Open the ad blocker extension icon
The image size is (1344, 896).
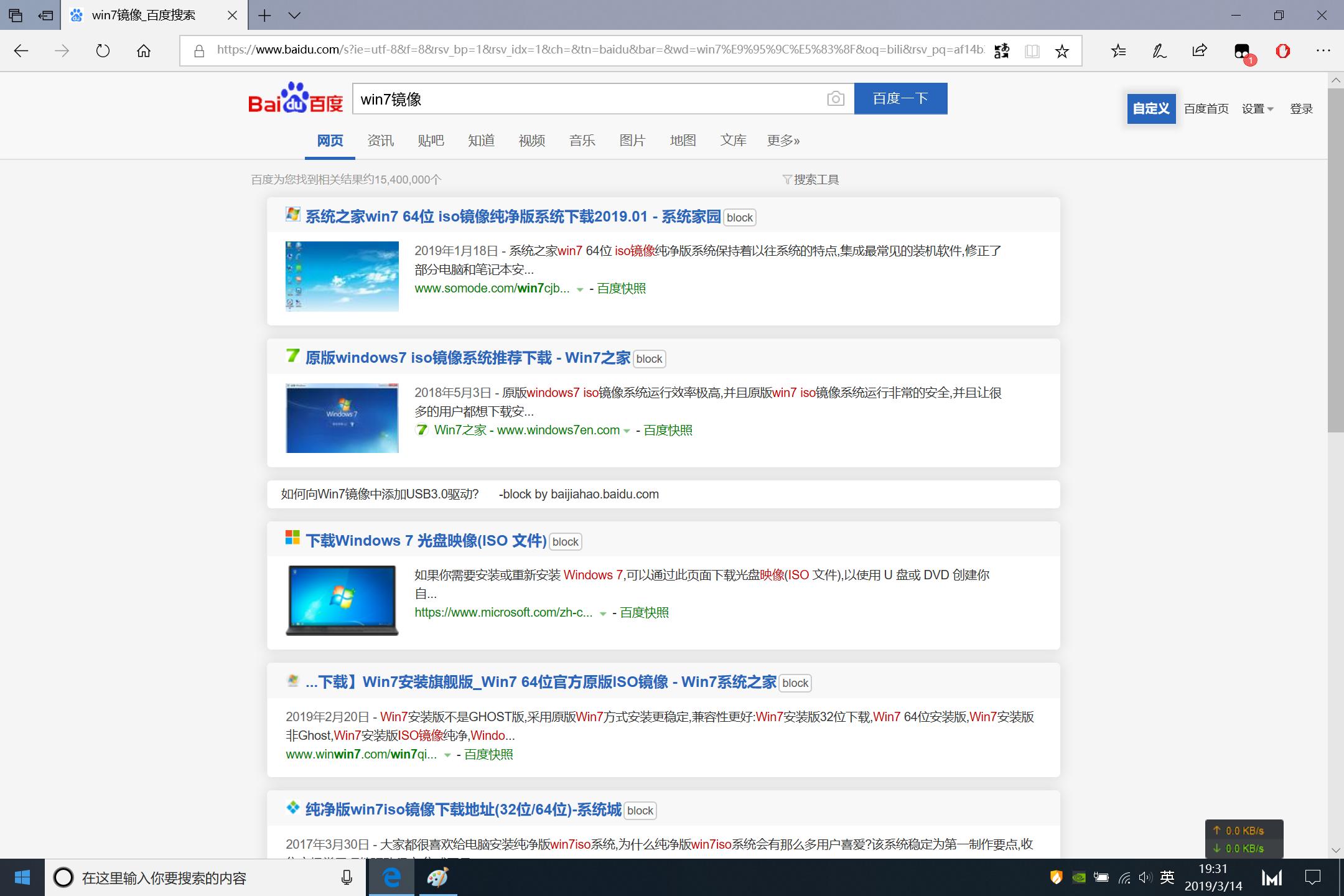coord(1283,50)
